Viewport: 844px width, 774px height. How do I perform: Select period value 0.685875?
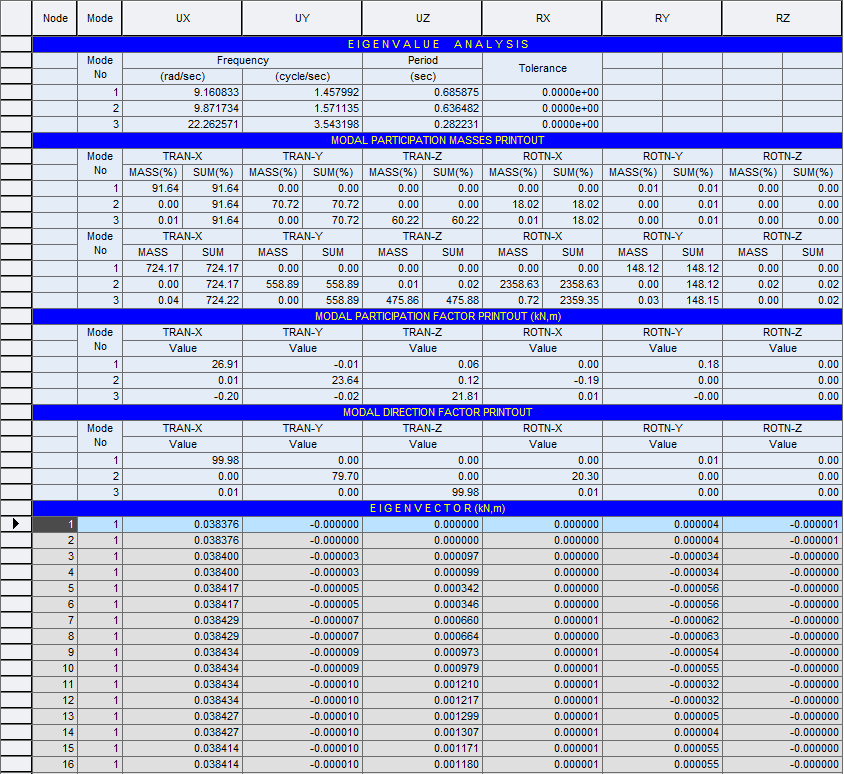[x=423, y=93]
